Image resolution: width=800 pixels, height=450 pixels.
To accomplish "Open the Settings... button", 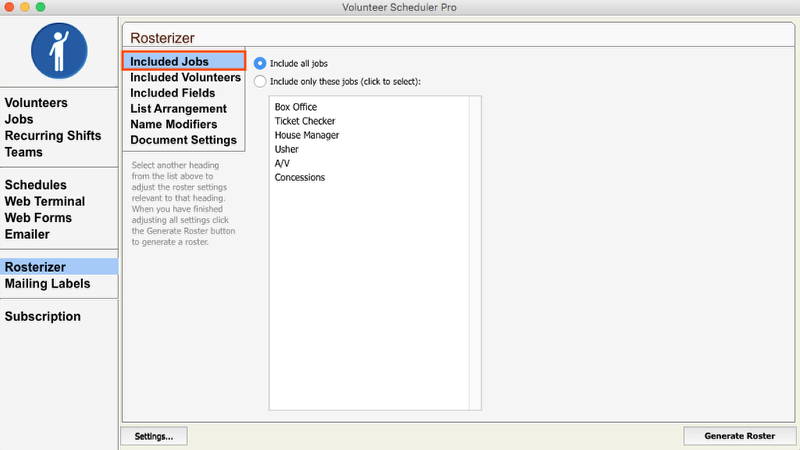I will [x=154, y=436].
